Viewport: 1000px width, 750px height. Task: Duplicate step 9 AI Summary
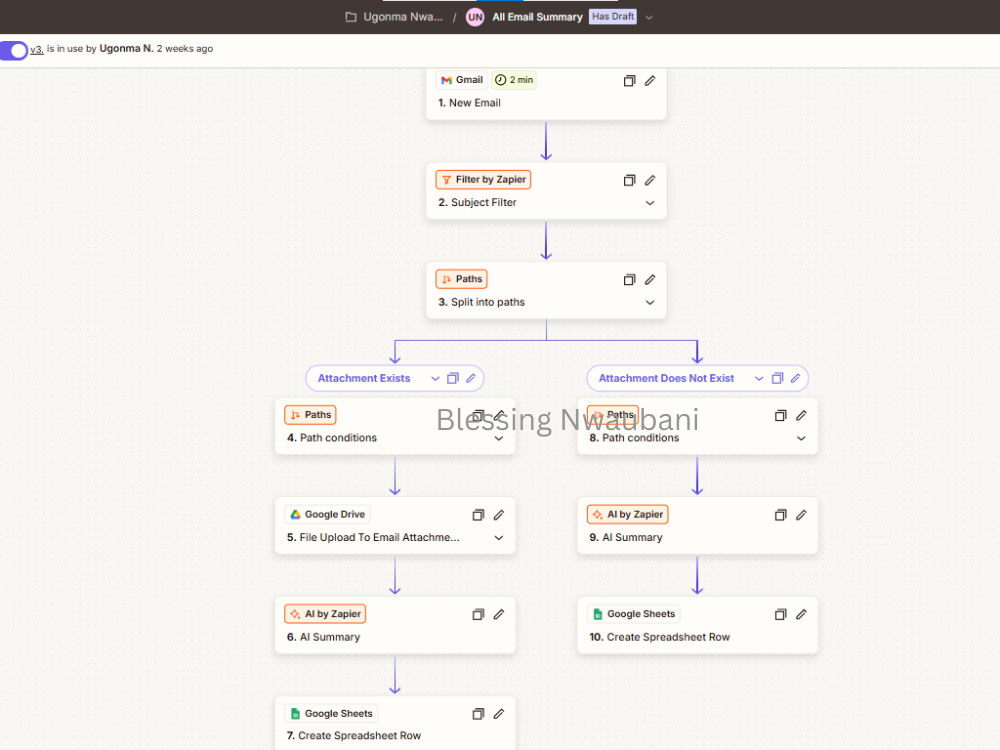[x=781, y=515]
